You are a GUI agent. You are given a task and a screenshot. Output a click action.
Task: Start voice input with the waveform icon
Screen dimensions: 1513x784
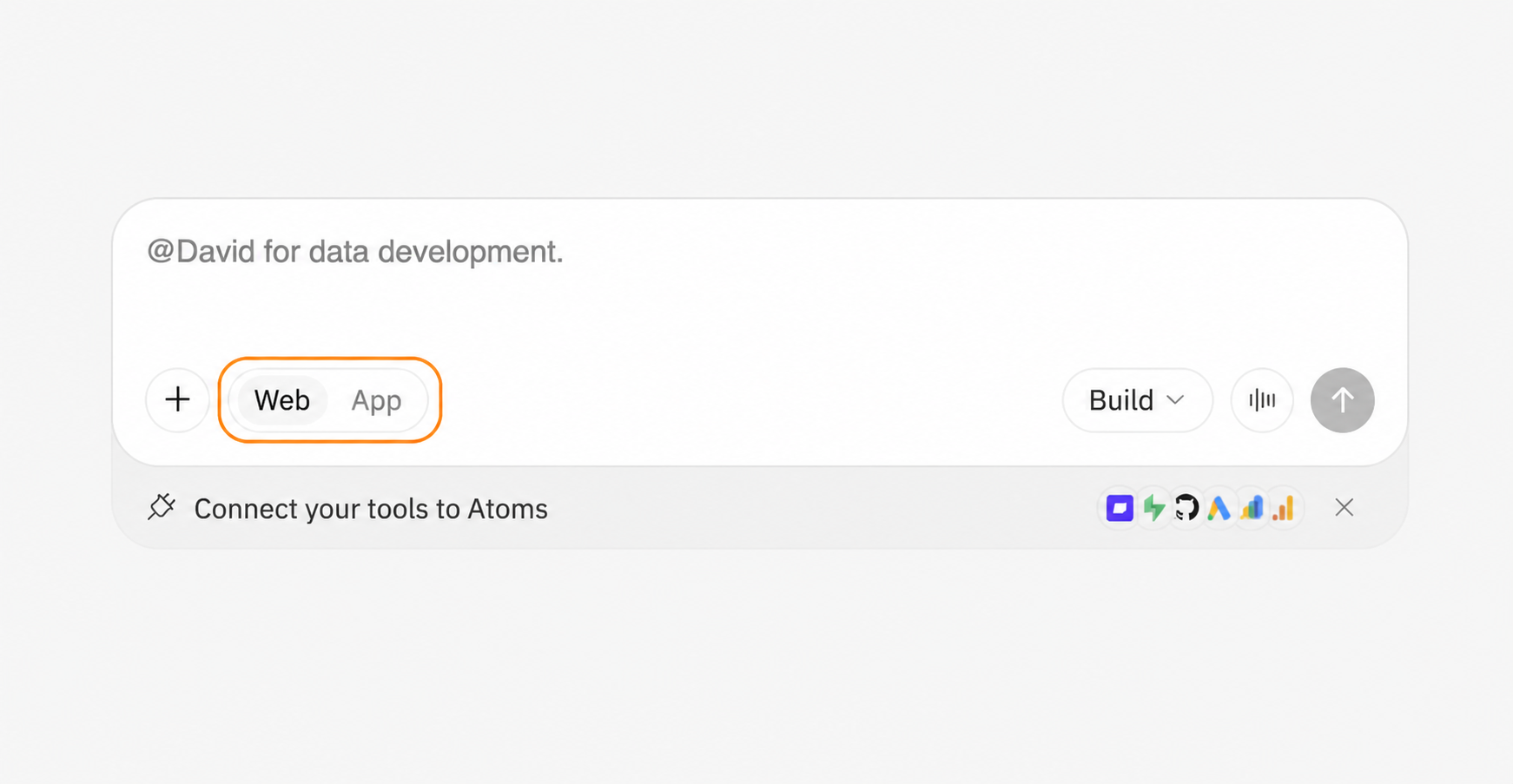1262,399
